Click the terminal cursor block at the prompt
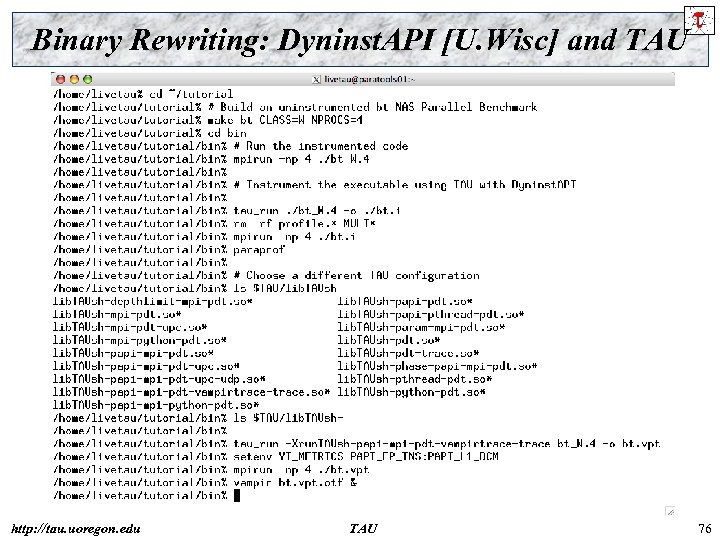The image size is (720, 540). 237,495
